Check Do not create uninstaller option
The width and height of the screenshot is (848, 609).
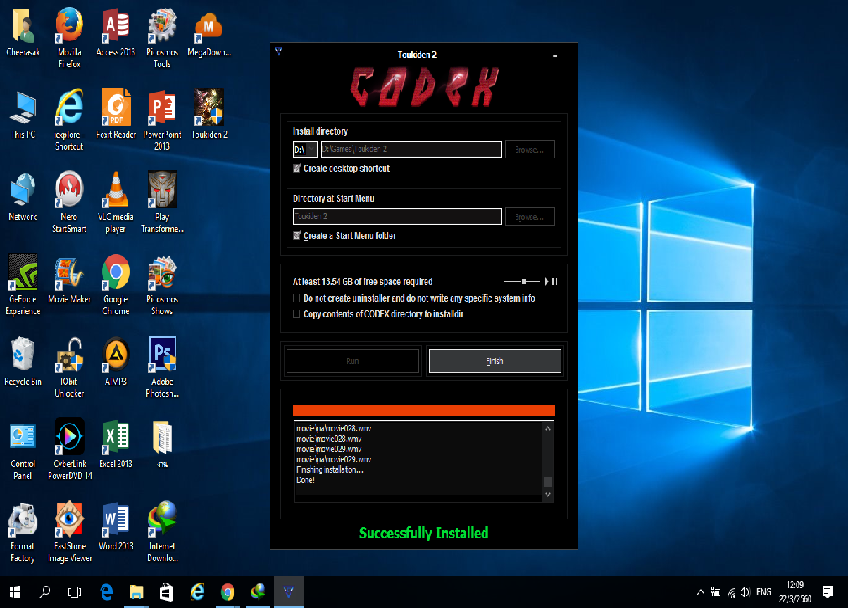(x=296, y=298)
